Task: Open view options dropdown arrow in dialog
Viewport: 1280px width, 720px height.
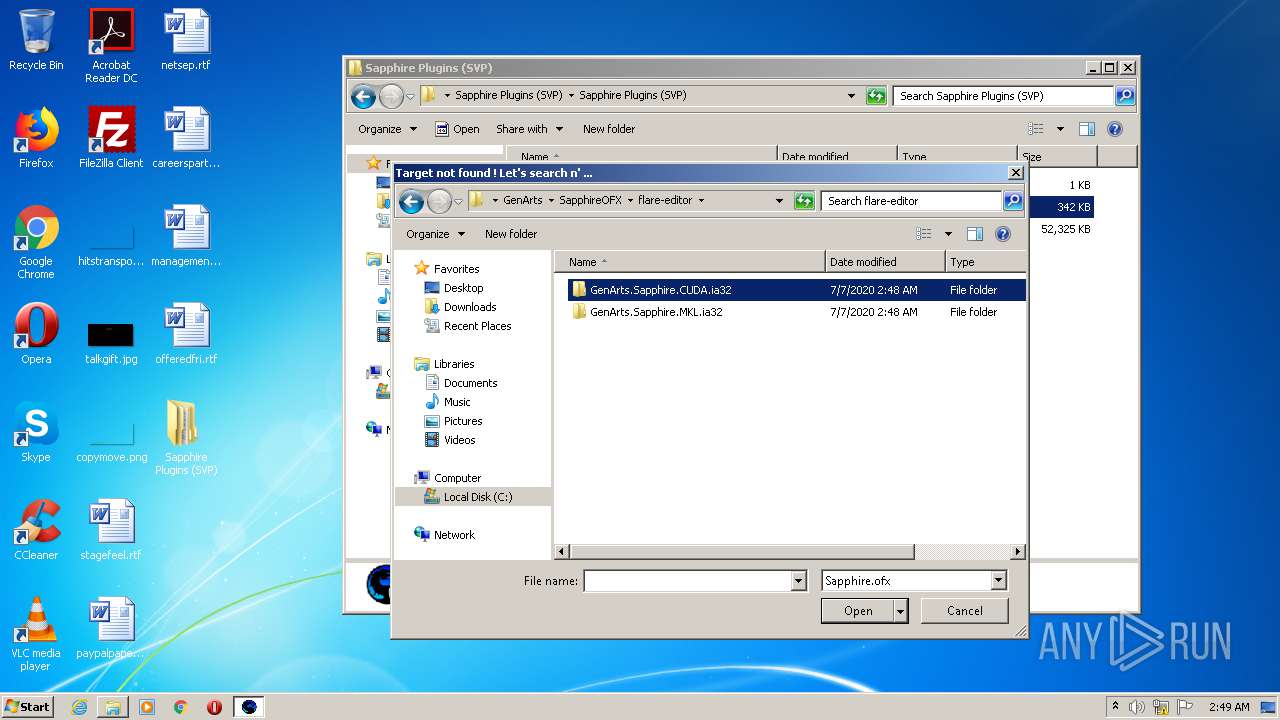Action: (948, 234)
